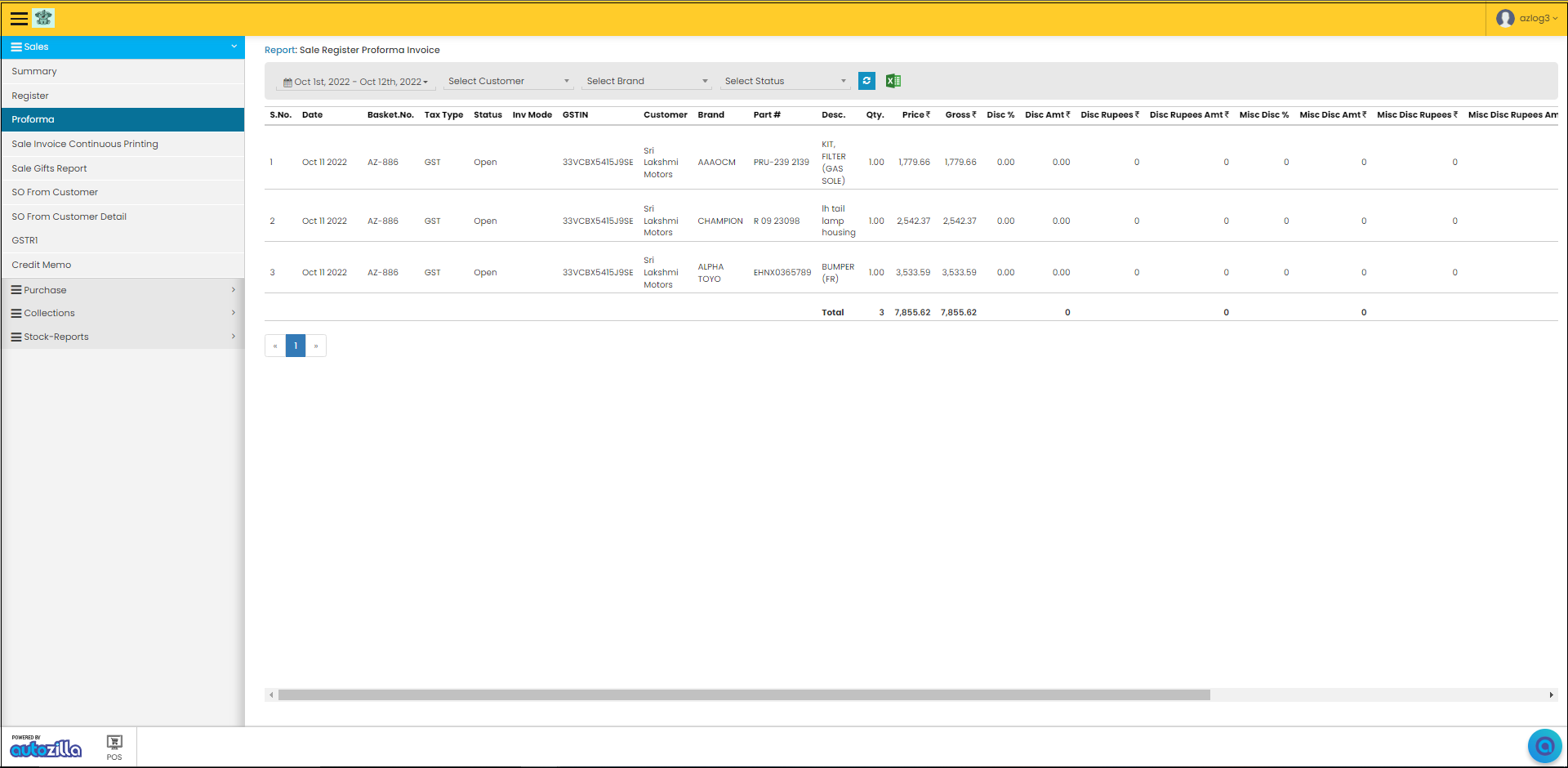Click price value 1,779.66 in Price column
This screenshot has width=1568, height=768.
(914, 163)
